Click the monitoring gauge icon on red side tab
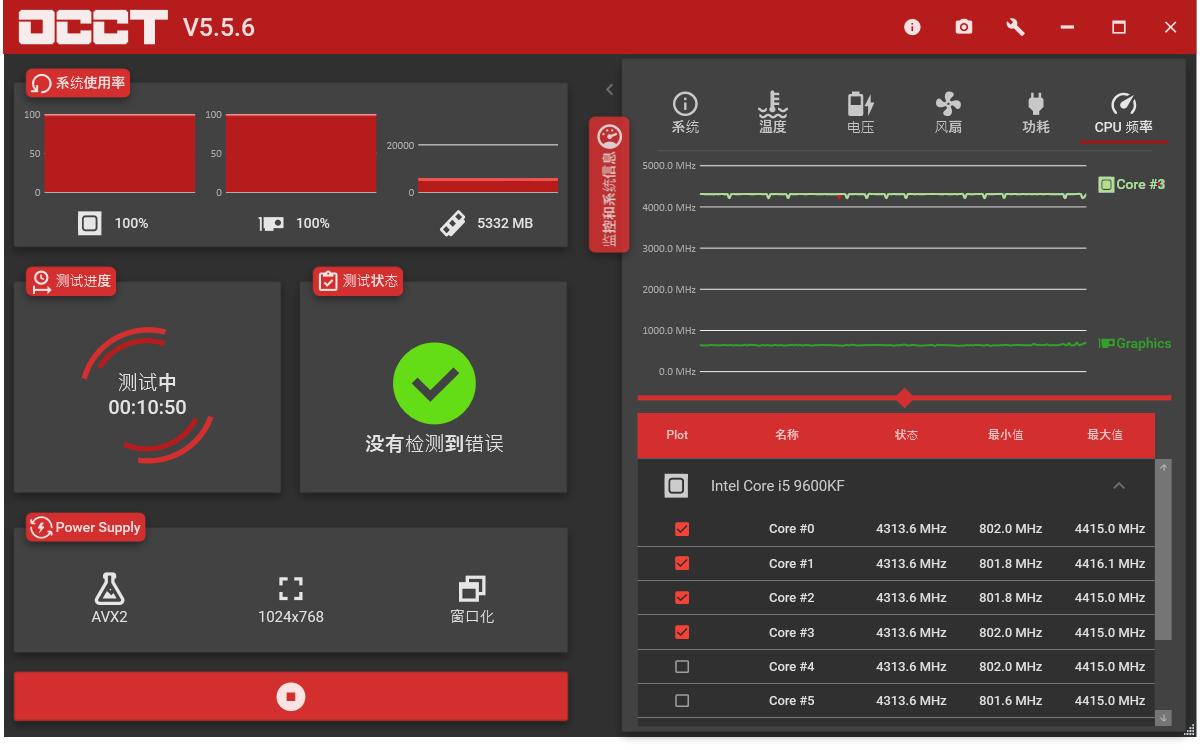Image resolution: width=1200 pixels, height=750 pixels. point(609,137)
